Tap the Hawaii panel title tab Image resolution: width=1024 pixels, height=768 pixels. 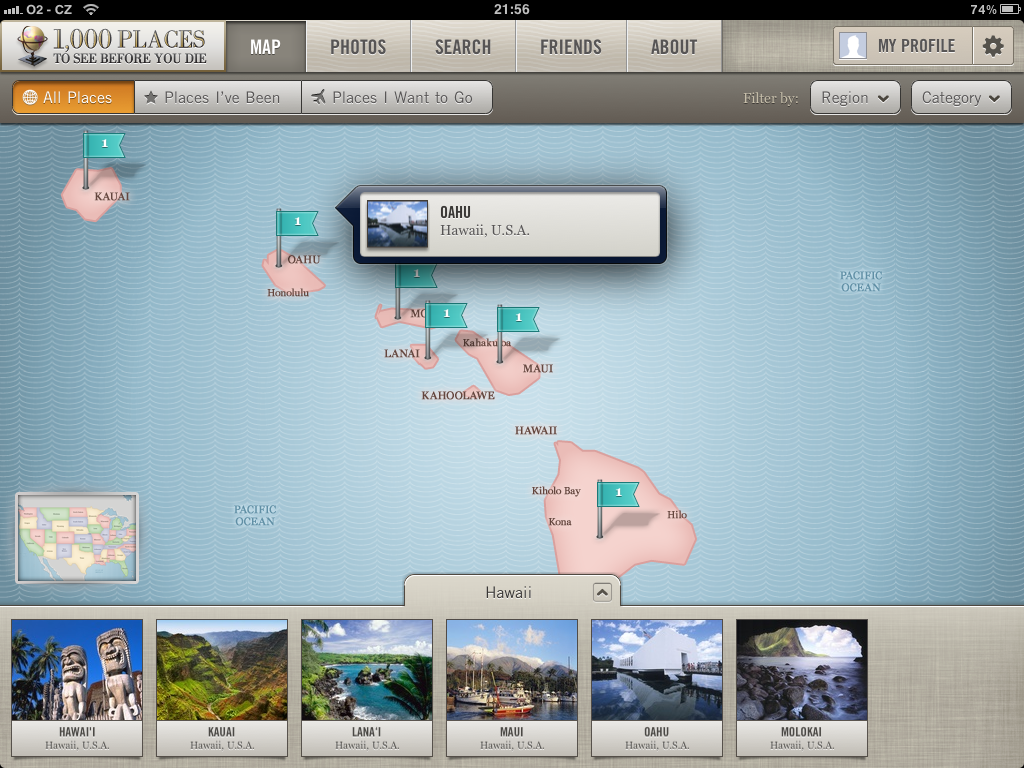(x=512, y=591)
